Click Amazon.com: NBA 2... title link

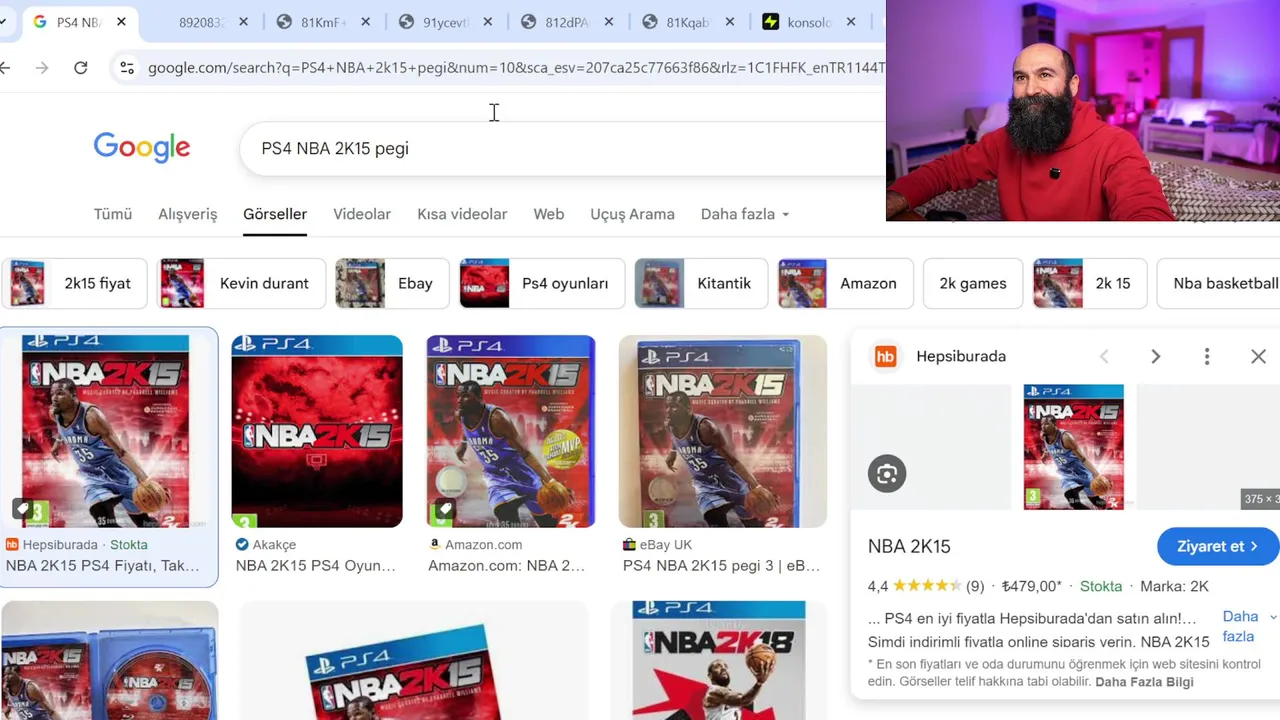507,566
